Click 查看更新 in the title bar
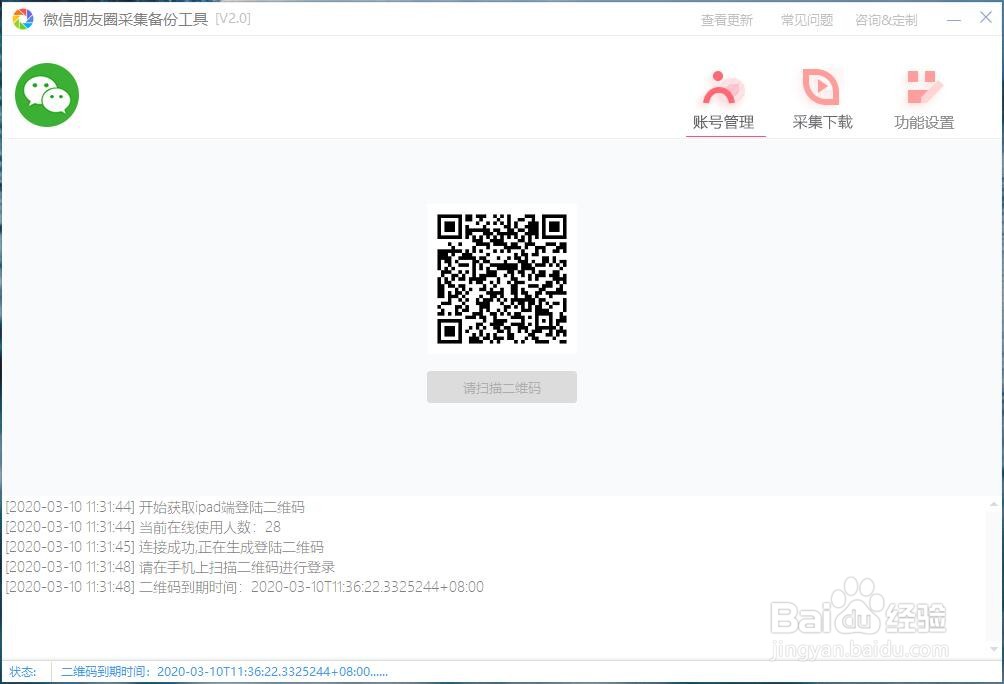This screenshot has width=1004, height=684. [727, 20]
